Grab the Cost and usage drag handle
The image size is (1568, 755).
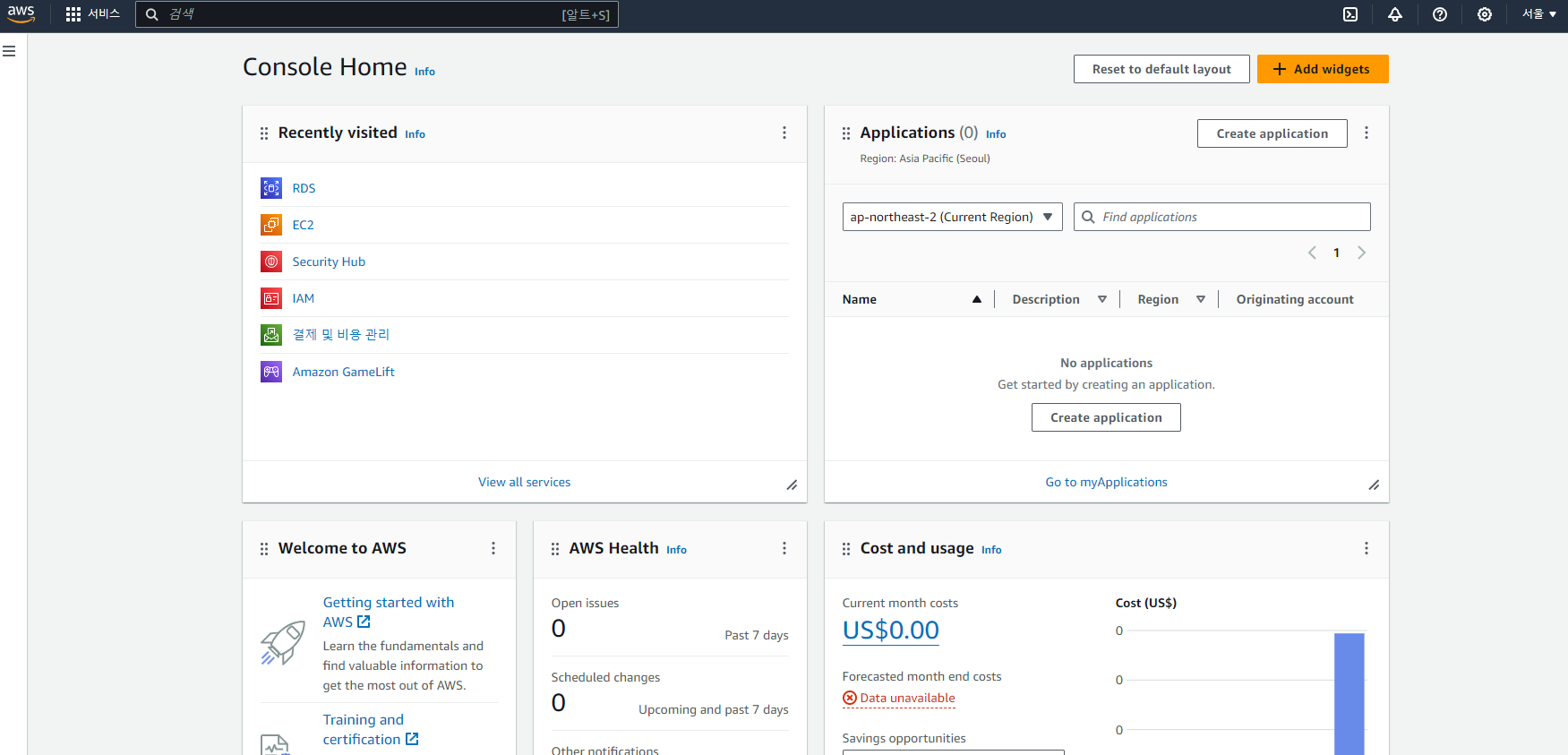846,549
